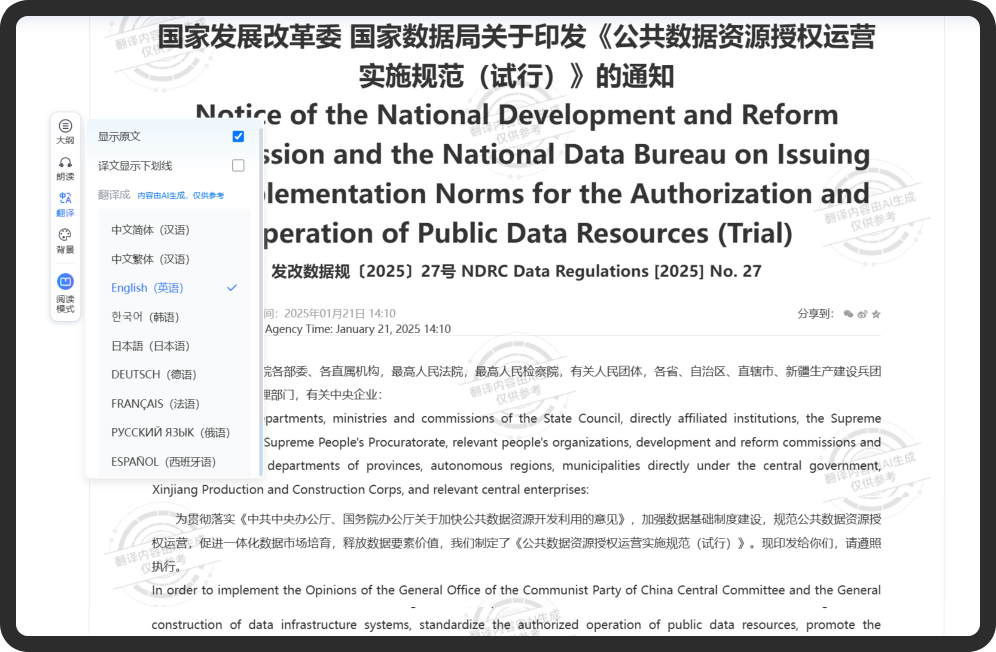
Task: Choose English (英语) in language list
Action: coord(174,288)
